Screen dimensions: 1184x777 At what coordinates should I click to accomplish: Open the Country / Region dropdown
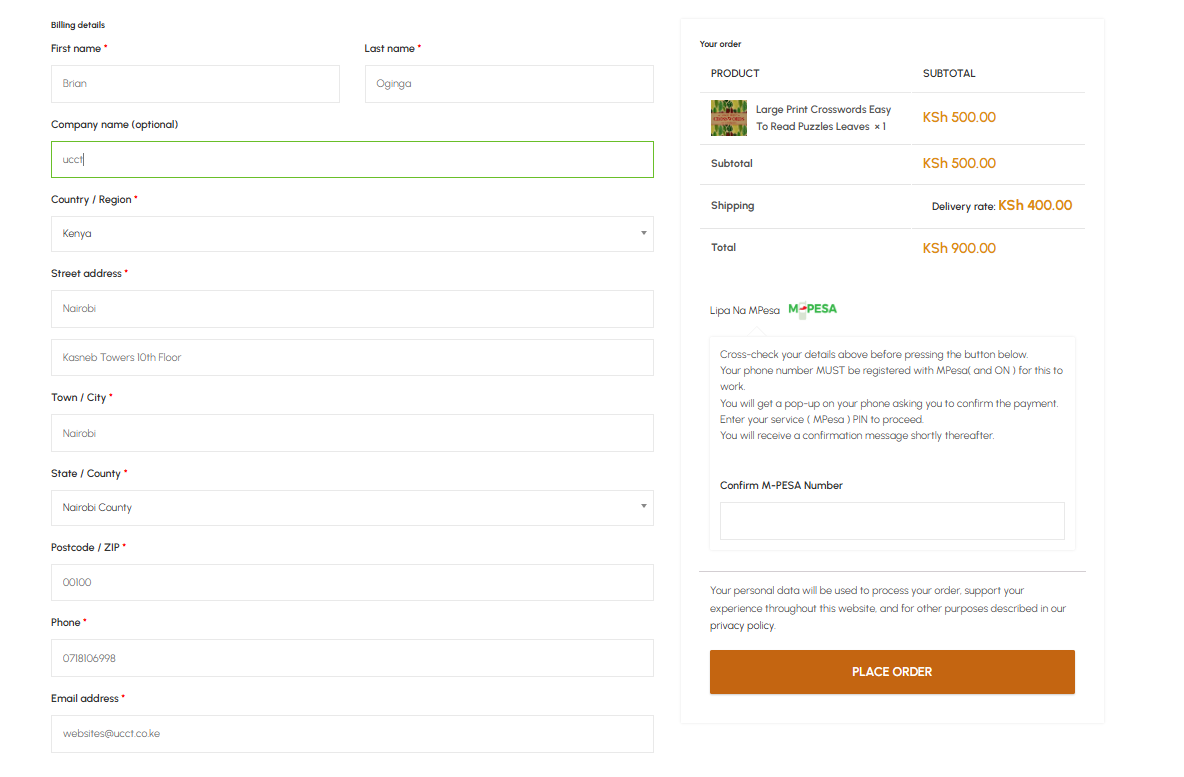352,234
